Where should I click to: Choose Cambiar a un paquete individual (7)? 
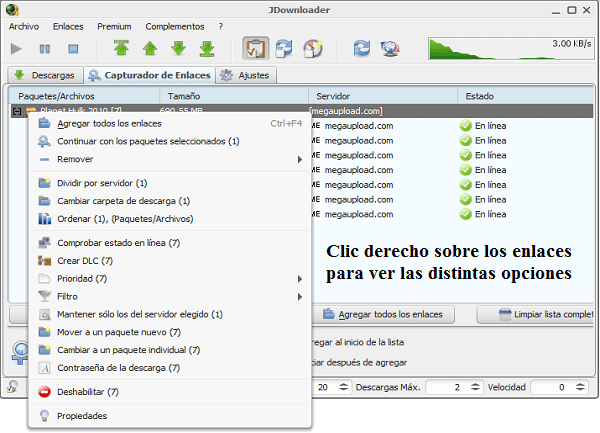click(x=170, y=350)
